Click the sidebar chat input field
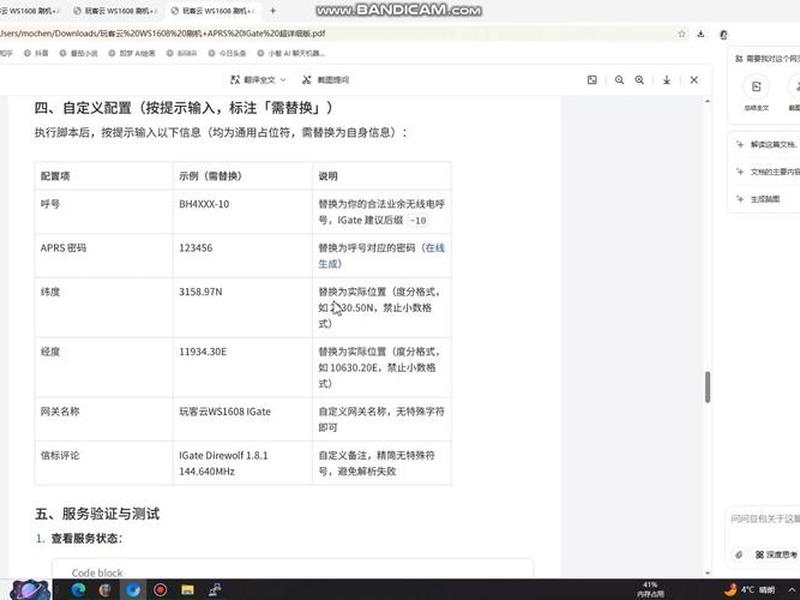The width and height of the screenshot is (800, 600). click(x=764, y=519)
